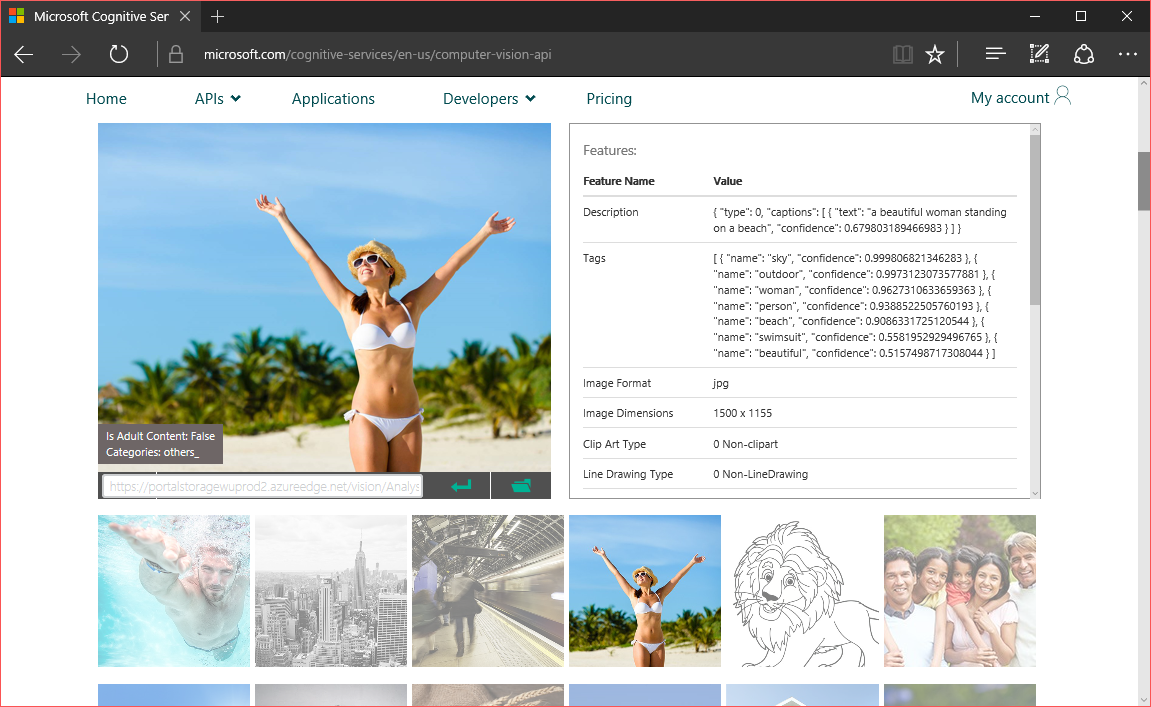Click the Home navigation link
Viewport: 1151px width, 707px height.
pyautogui.click(x=106, y=99)
